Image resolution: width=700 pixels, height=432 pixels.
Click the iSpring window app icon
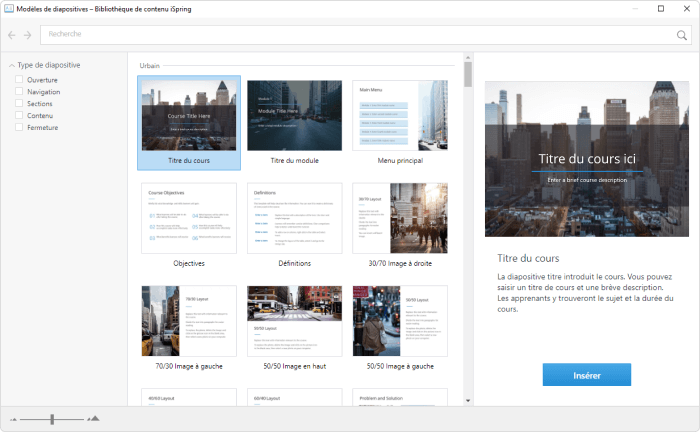(8, 8)
